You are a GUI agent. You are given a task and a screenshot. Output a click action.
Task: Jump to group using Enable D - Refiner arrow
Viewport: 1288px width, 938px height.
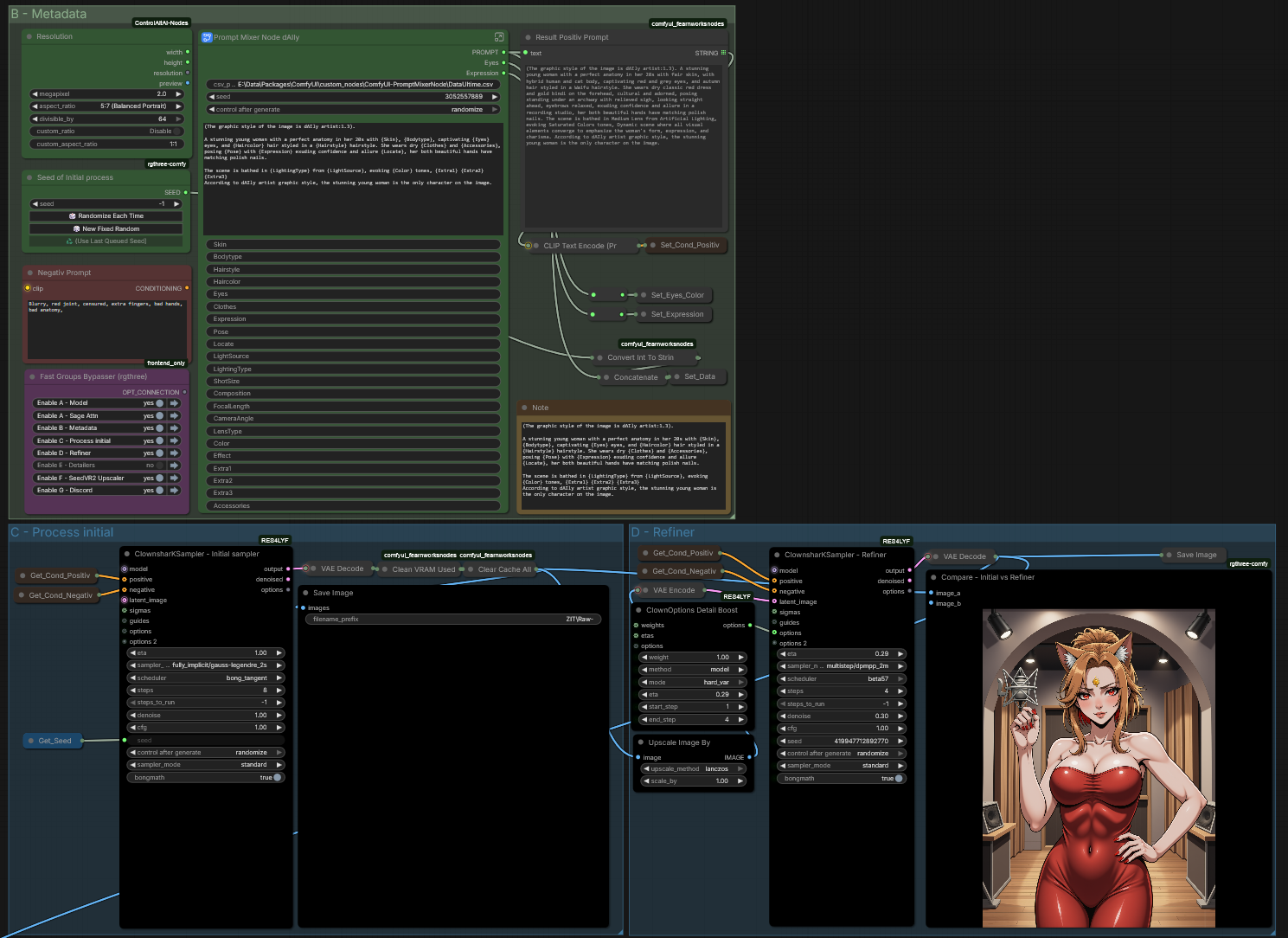click(174, 453)
